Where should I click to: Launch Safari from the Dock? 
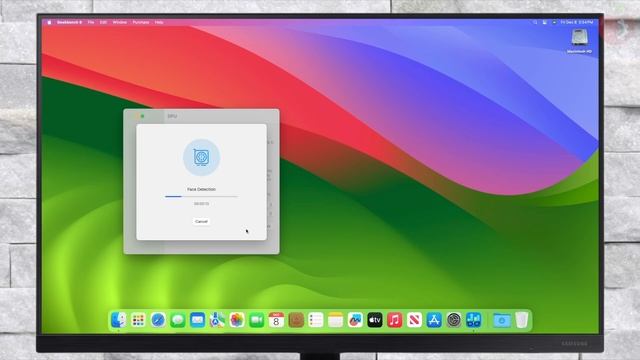point(158,320)
